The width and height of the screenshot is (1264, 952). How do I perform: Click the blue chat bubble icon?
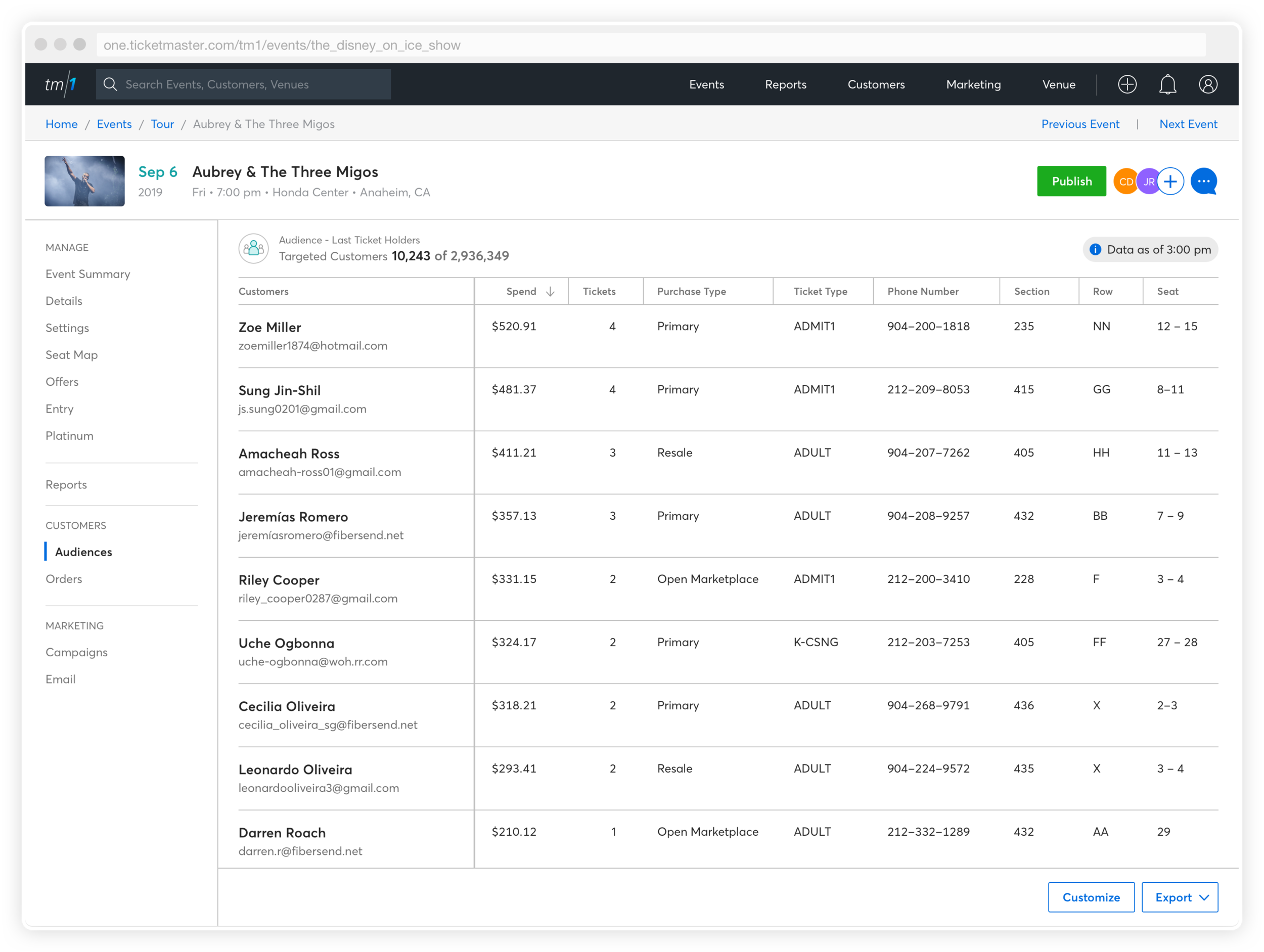point(1203,182)
